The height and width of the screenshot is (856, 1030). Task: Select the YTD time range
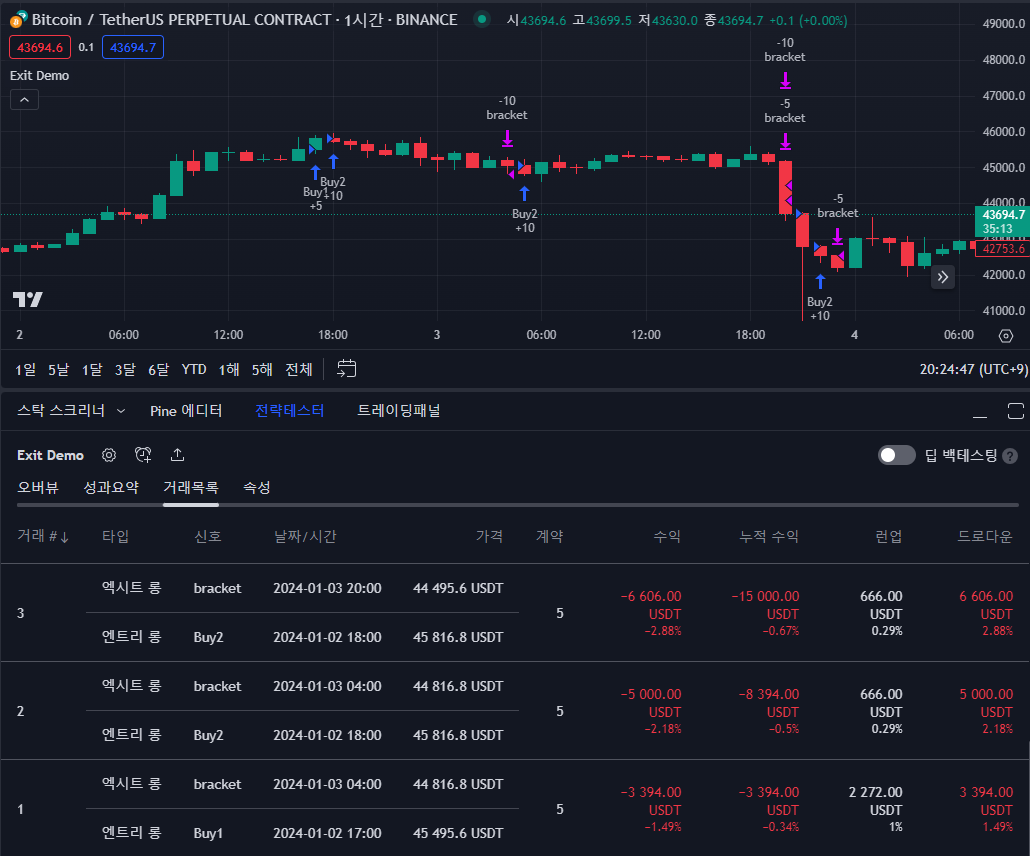(194, 369)
